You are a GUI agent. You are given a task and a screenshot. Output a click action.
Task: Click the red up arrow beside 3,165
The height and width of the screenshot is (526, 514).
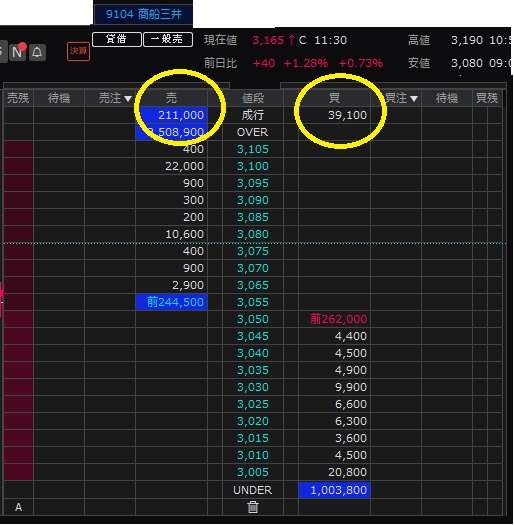pyautogui.click(x=291, y=40)
